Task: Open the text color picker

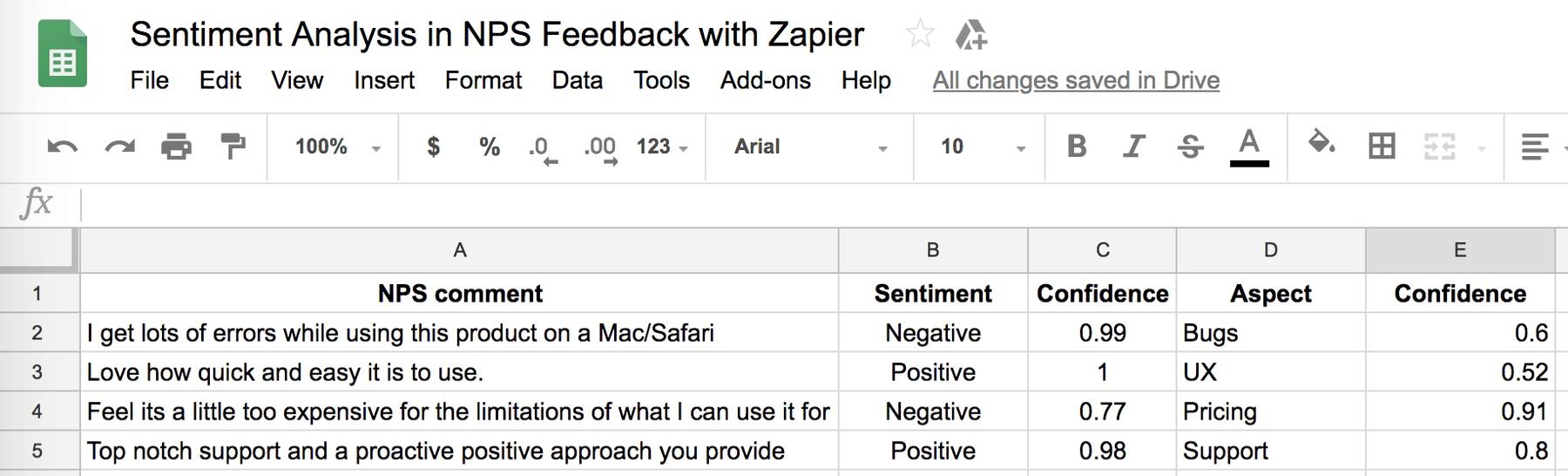Action: pos(1248,146)
